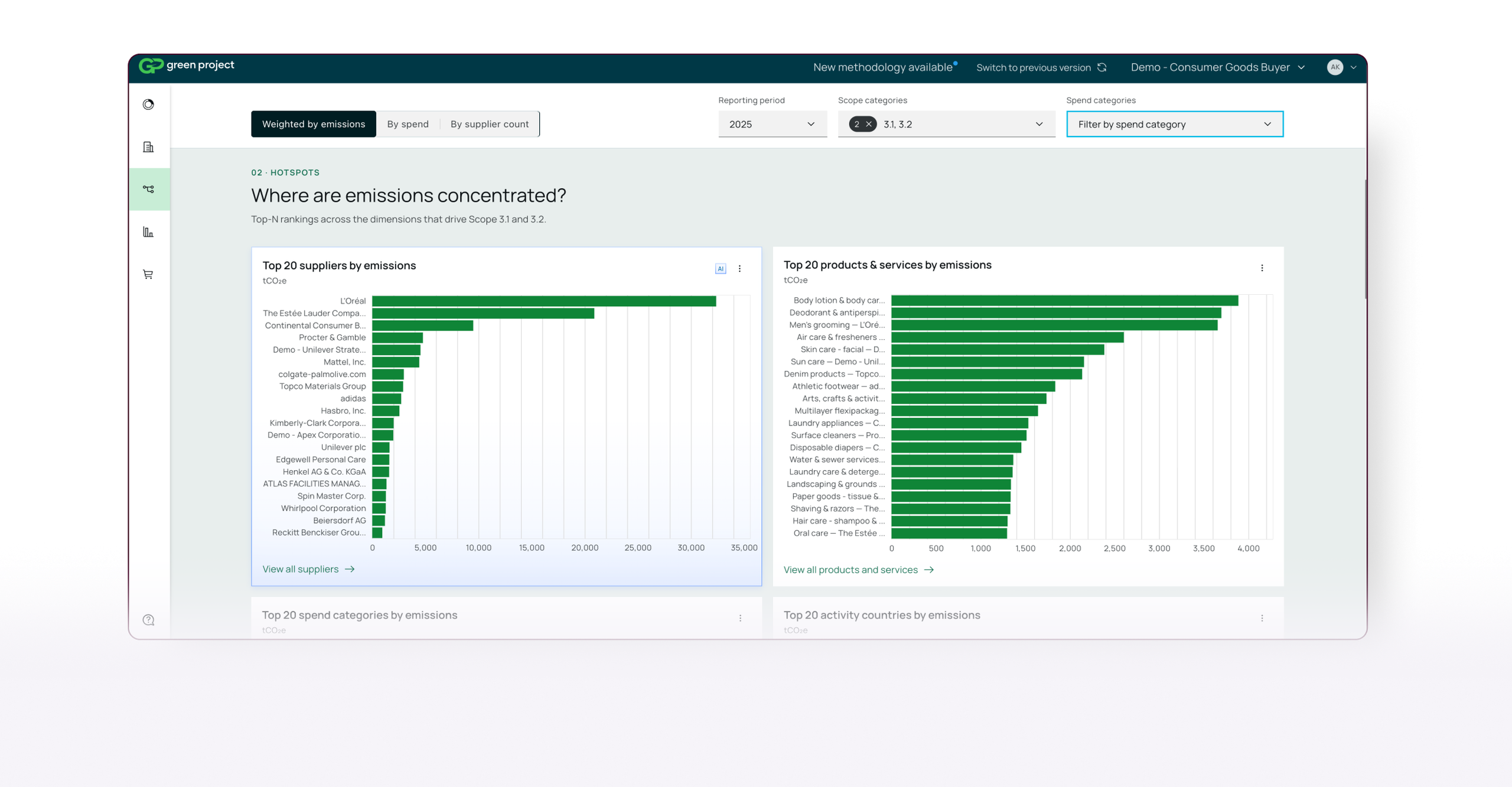Click the Multilayer flexipackag... label
The height and width of the screenshot is (787, 1512).
pyautogui.click(x=839, y=411)
